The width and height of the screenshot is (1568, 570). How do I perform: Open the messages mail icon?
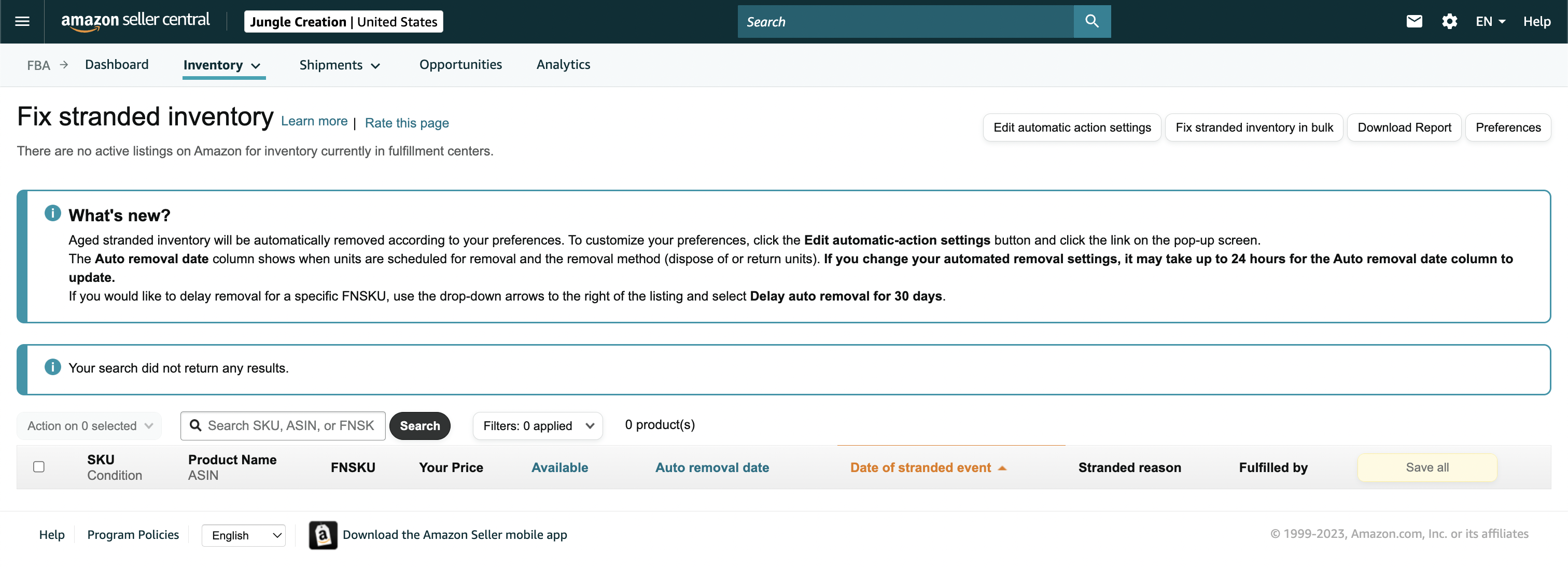1414,21
